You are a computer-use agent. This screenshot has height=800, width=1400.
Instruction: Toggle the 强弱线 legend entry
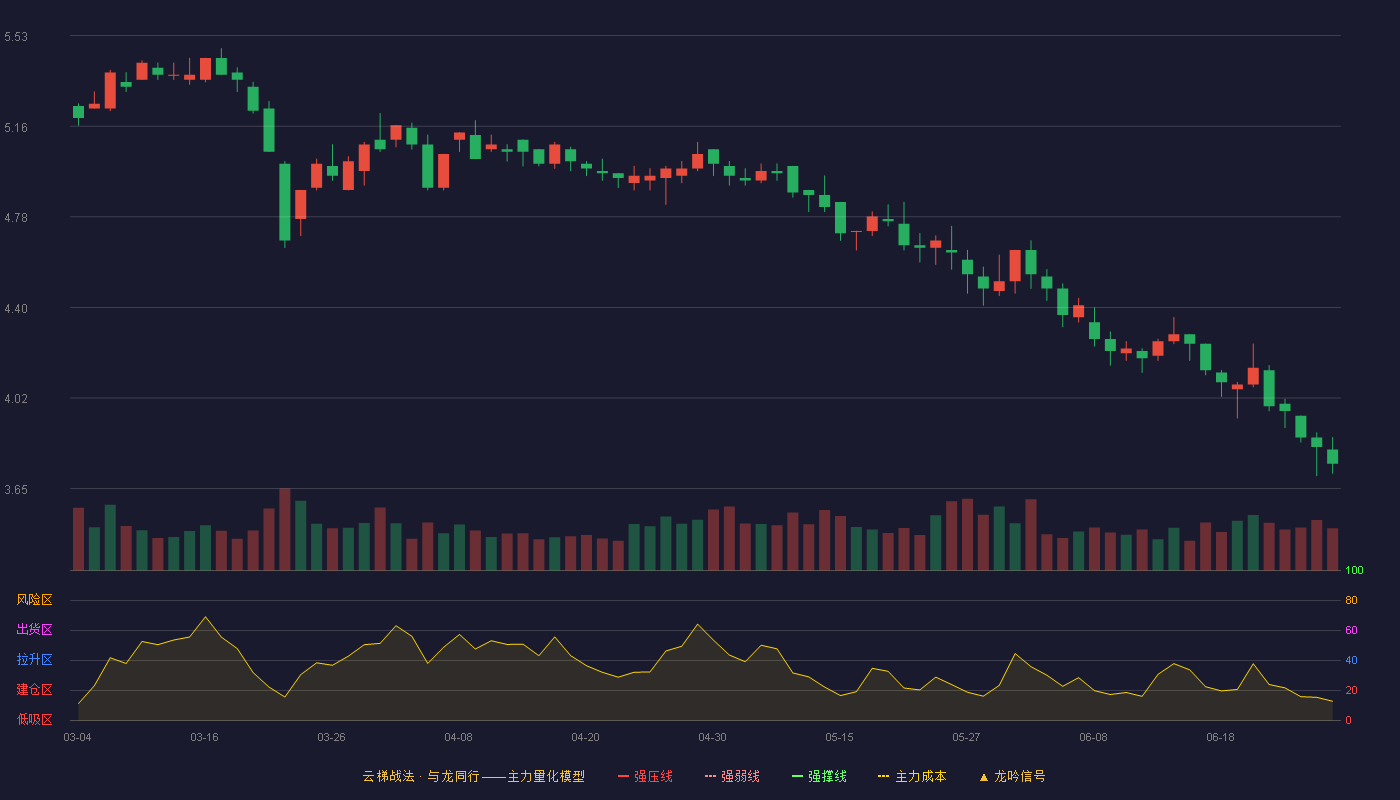point(732,776)
